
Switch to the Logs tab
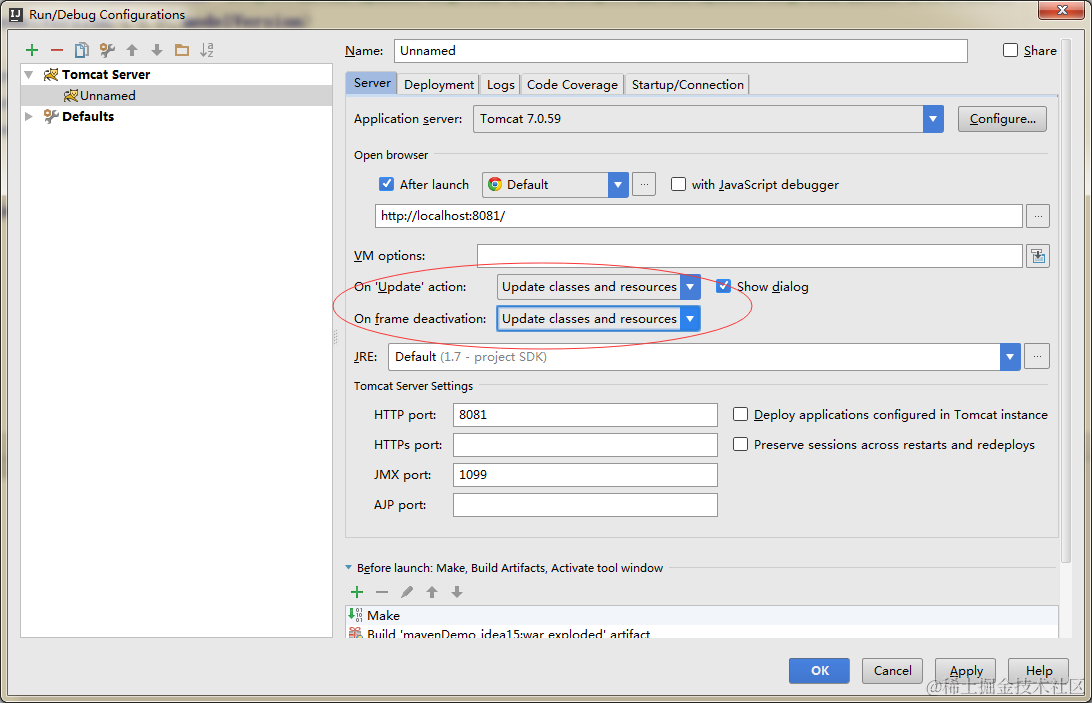[500, 84]
